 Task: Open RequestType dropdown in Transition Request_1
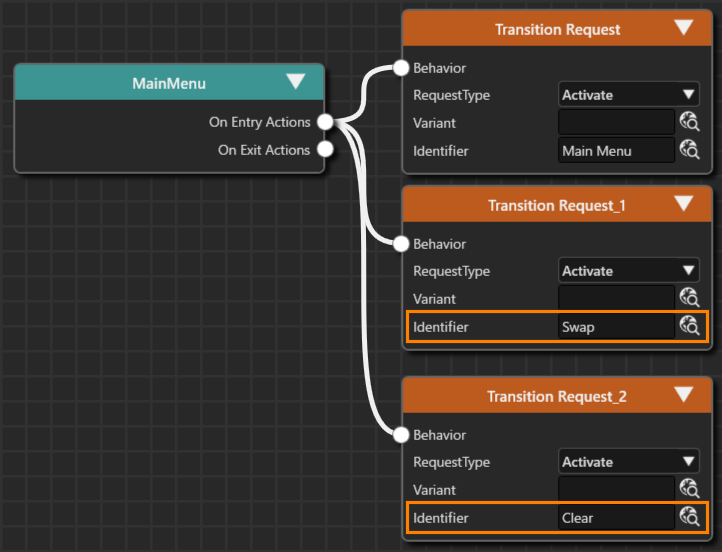point(629,271)
